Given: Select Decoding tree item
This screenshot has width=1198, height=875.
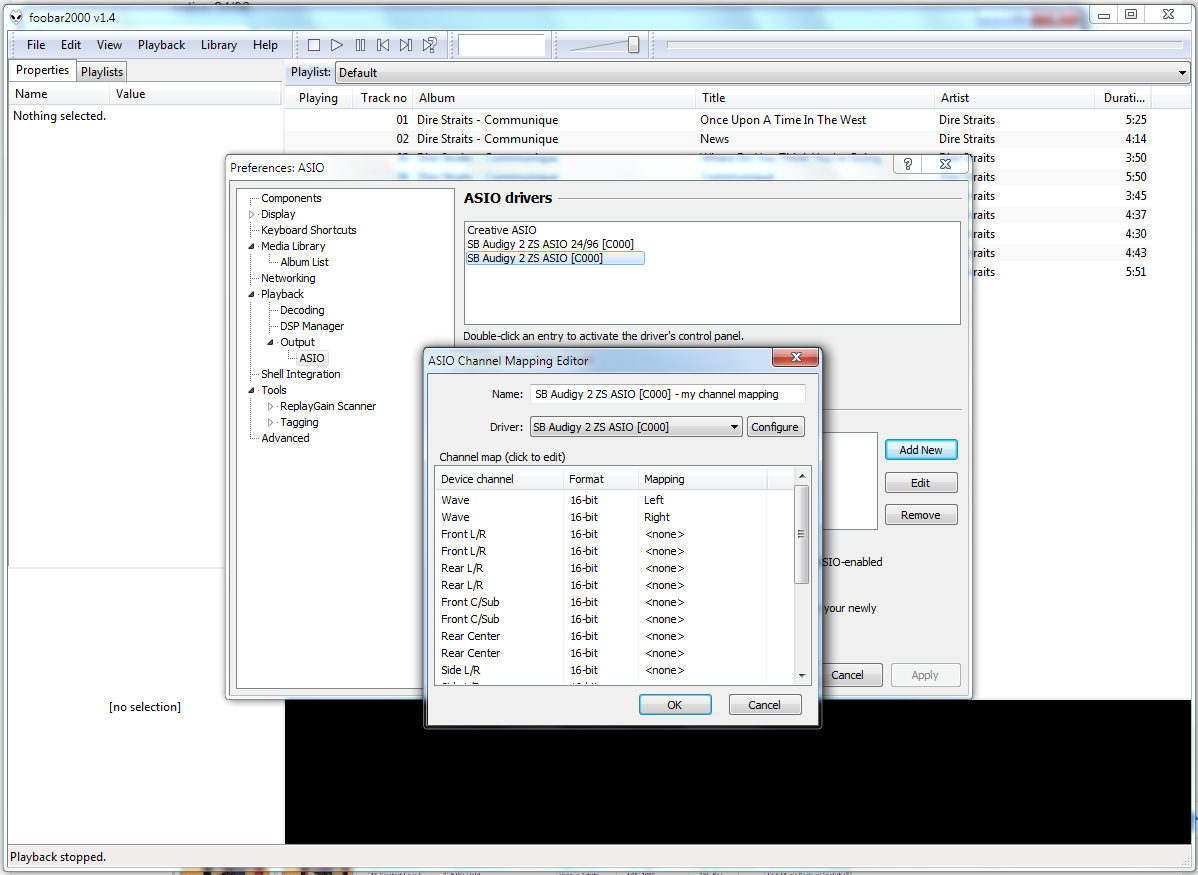Looking at the screenshot, I should (x=302, y=310).
